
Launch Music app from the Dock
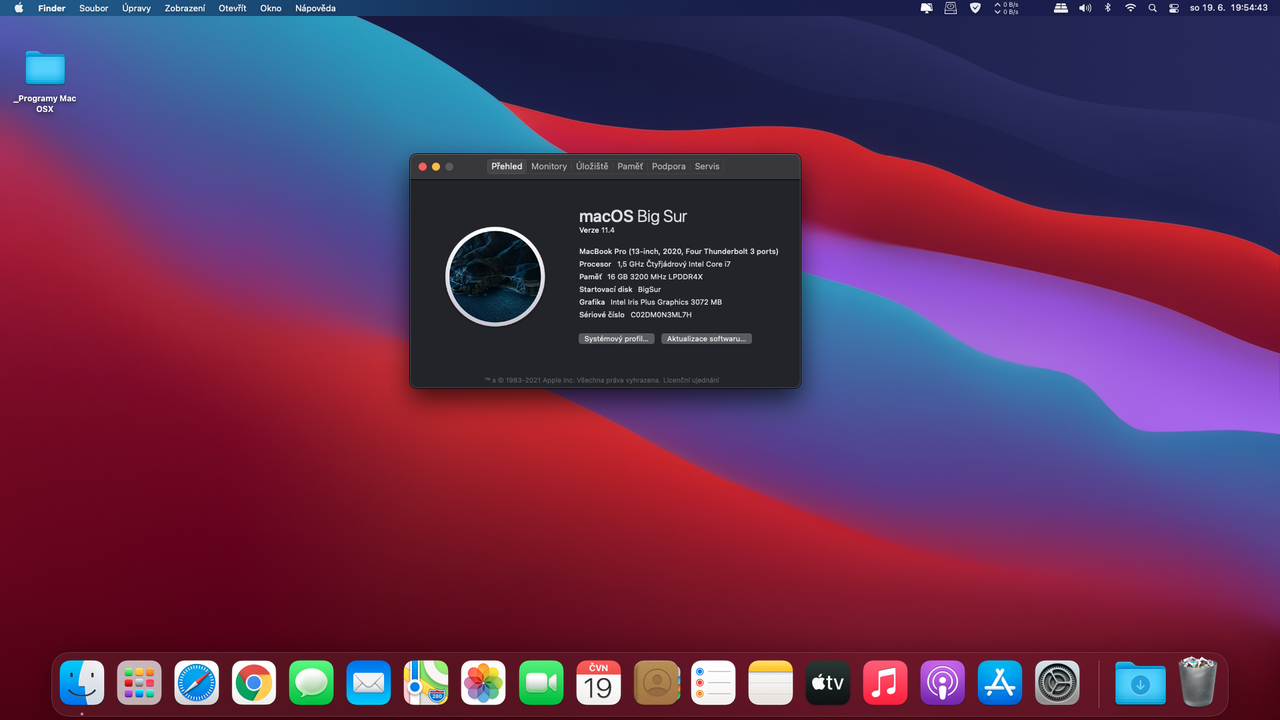pos(885,683)
